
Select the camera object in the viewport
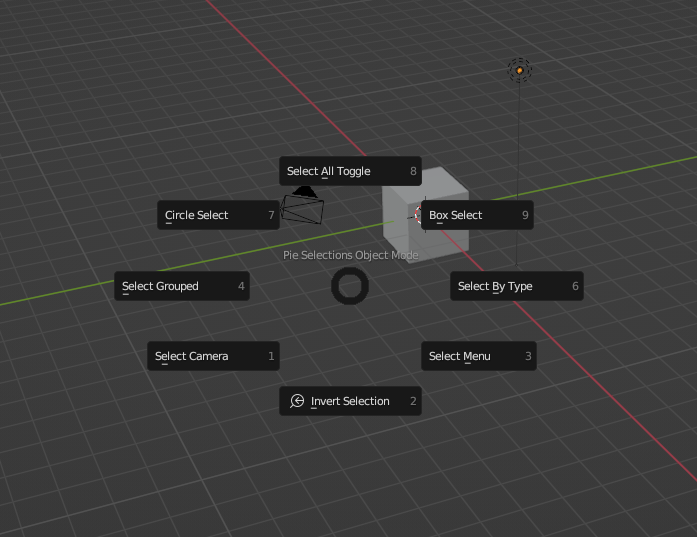coord(303,207)
